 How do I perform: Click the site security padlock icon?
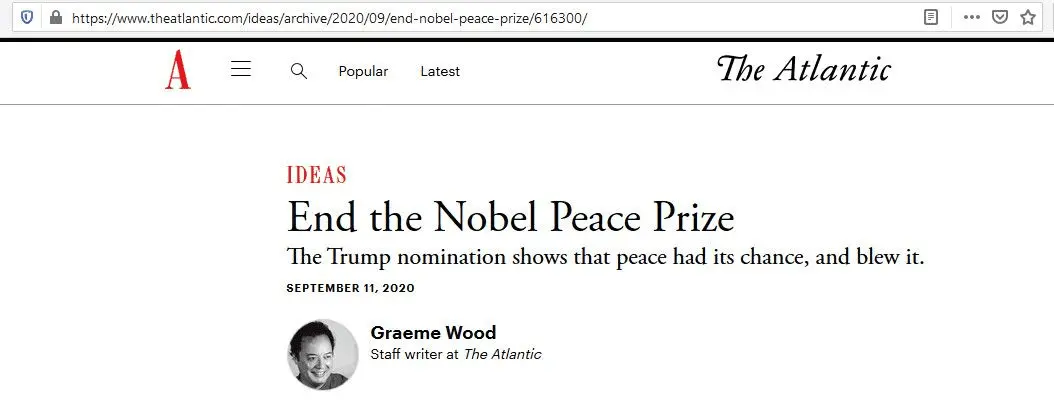(54, 17)
